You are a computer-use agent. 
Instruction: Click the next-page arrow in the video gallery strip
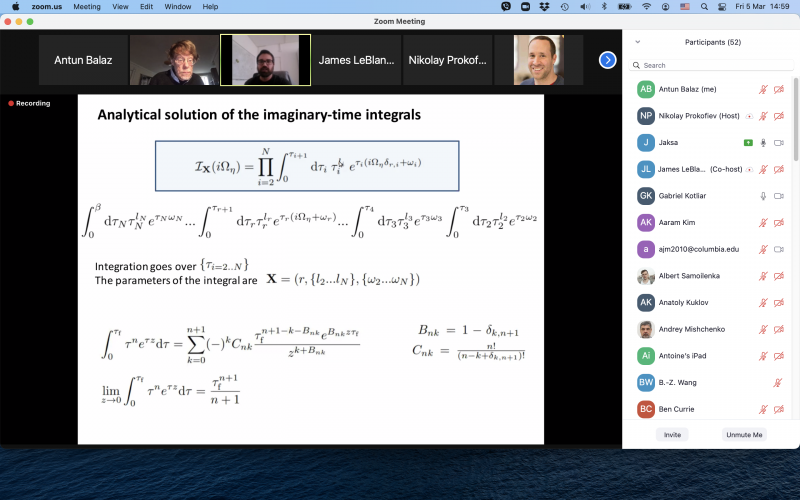click(607, 60)
